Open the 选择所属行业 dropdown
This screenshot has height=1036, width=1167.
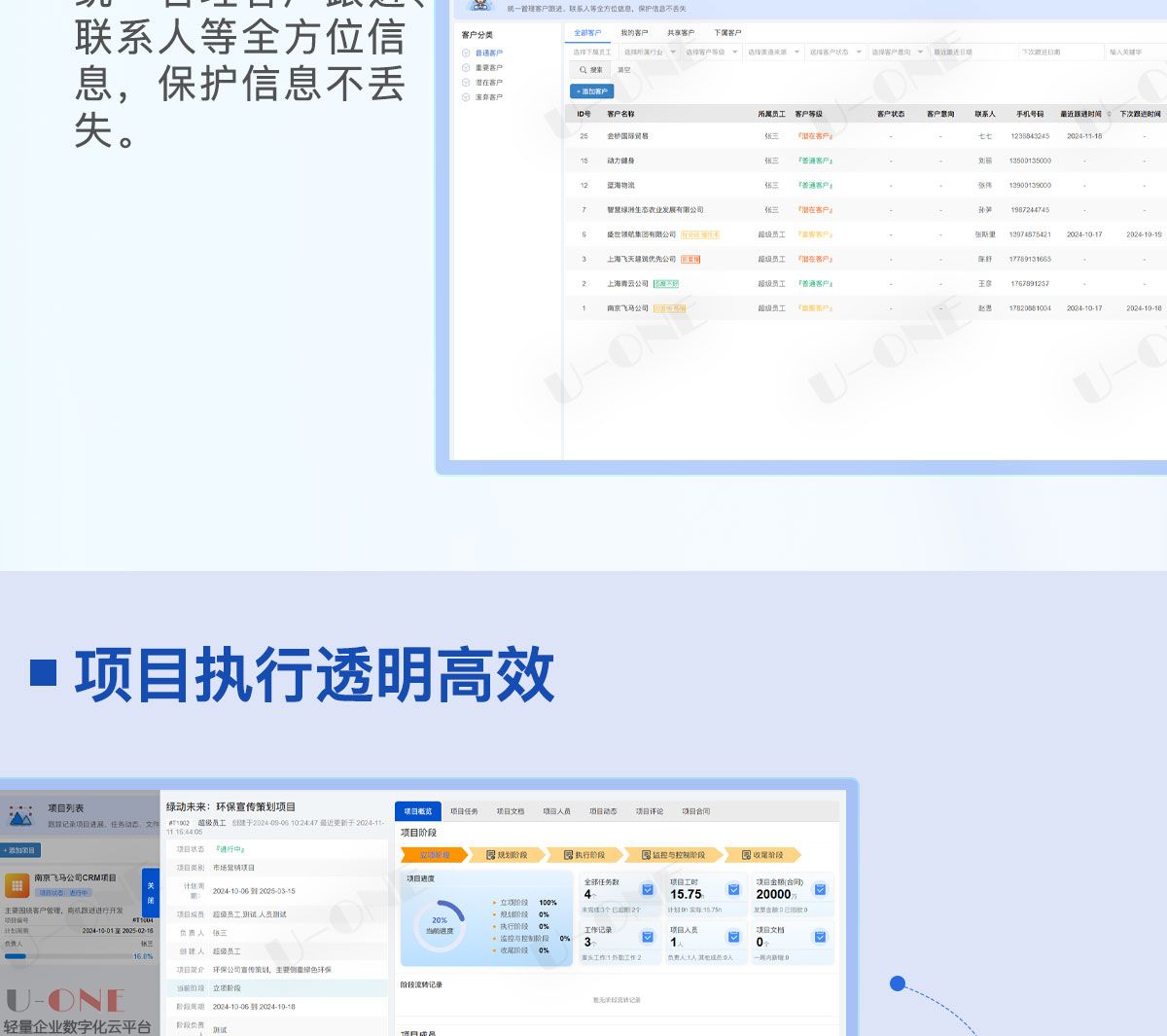pyautogui.click(x=647, y=53)
